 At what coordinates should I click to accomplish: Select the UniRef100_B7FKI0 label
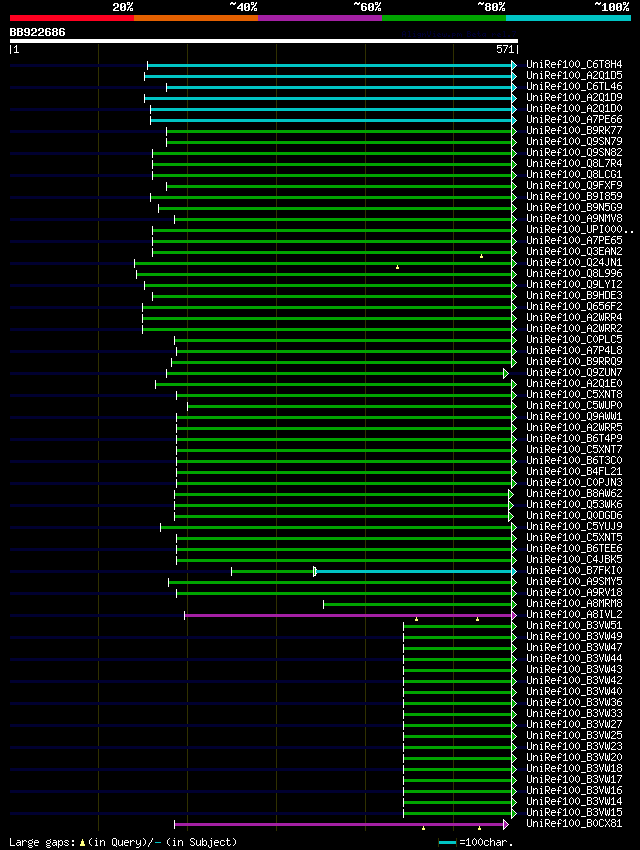[574, 570]
